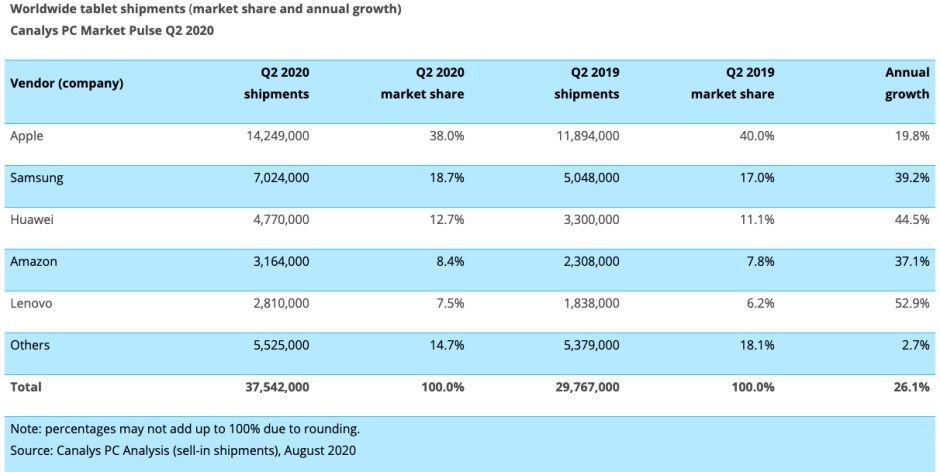Screen dimensions: 940x472
Task: Click the Canalys PC Analysis source line
Action: pyautogui.click(x=183, y=450)
